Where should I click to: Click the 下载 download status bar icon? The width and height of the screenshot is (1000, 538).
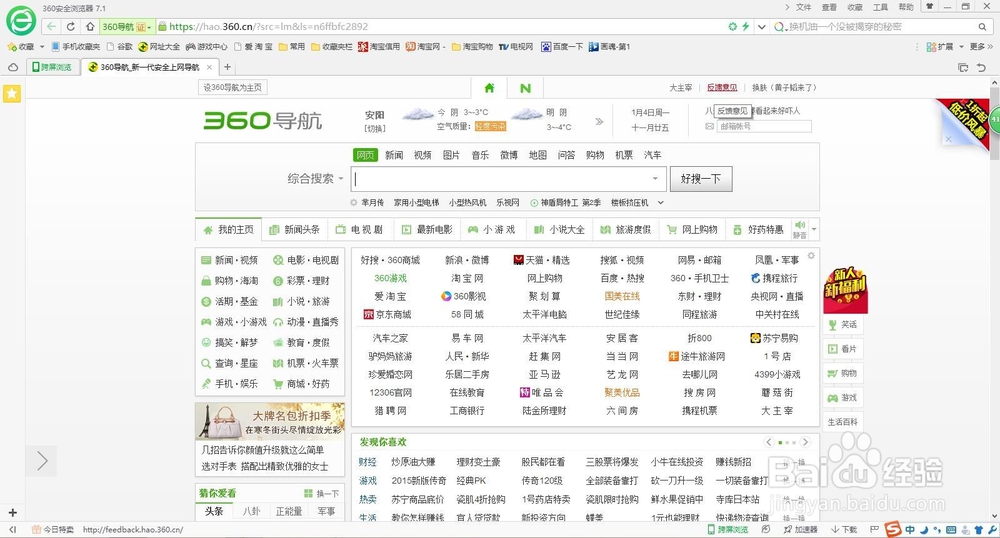pyautogui.click(x=844, y=529)
